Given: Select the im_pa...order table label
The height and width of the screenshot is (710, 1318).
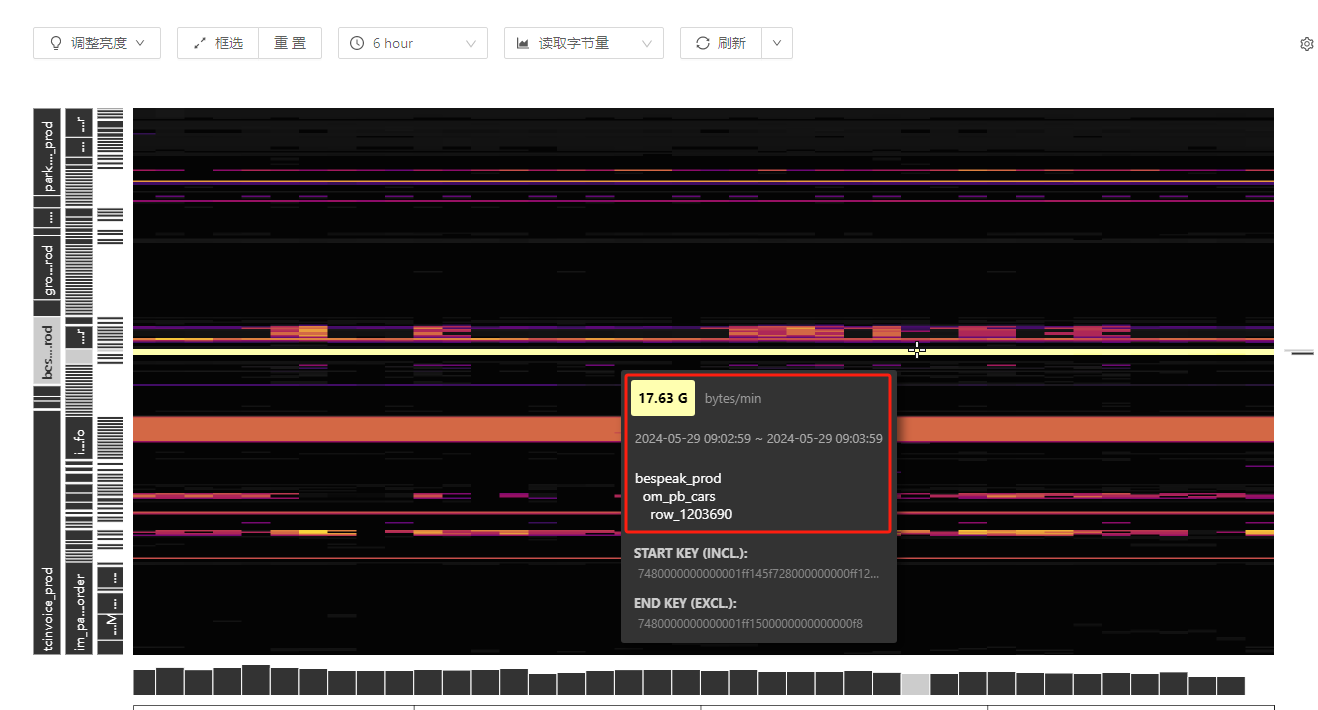Looking at the screenshot, I should click(79, 611).
